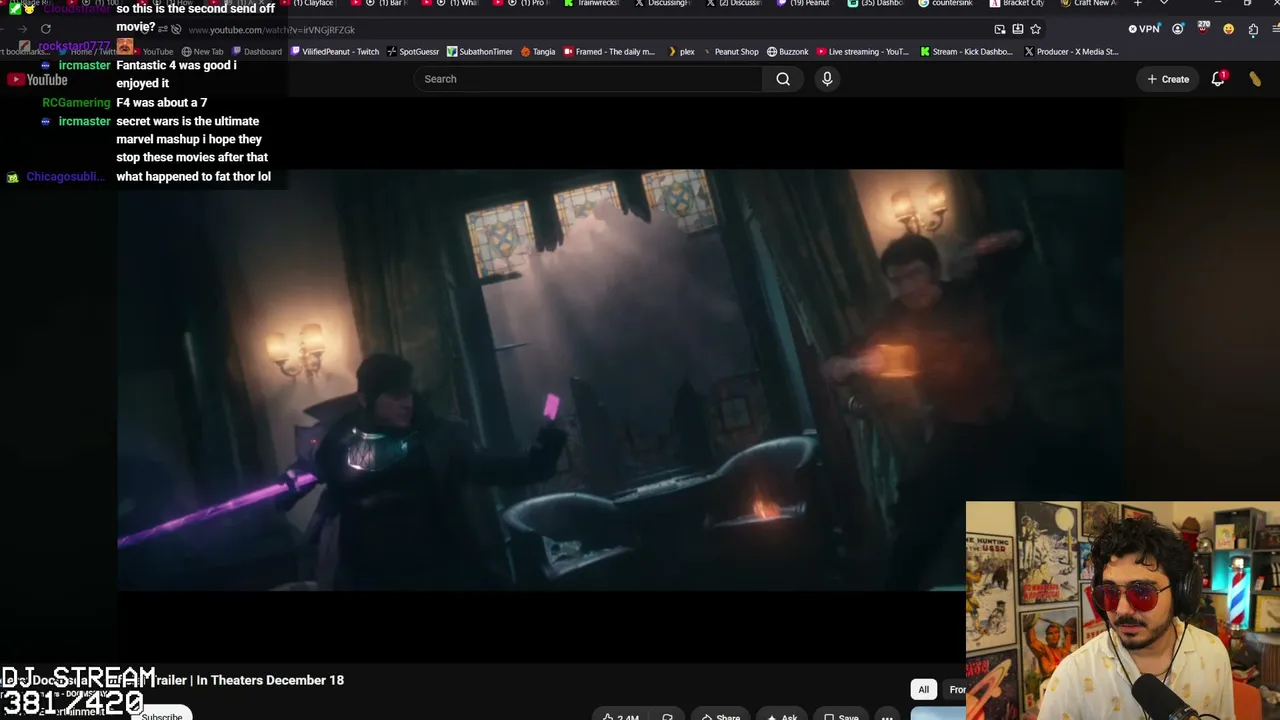Open the SpotGuessr bookmark
Image resolution: width=1280 pixels, height=720 pixels.
pos(413,52)
